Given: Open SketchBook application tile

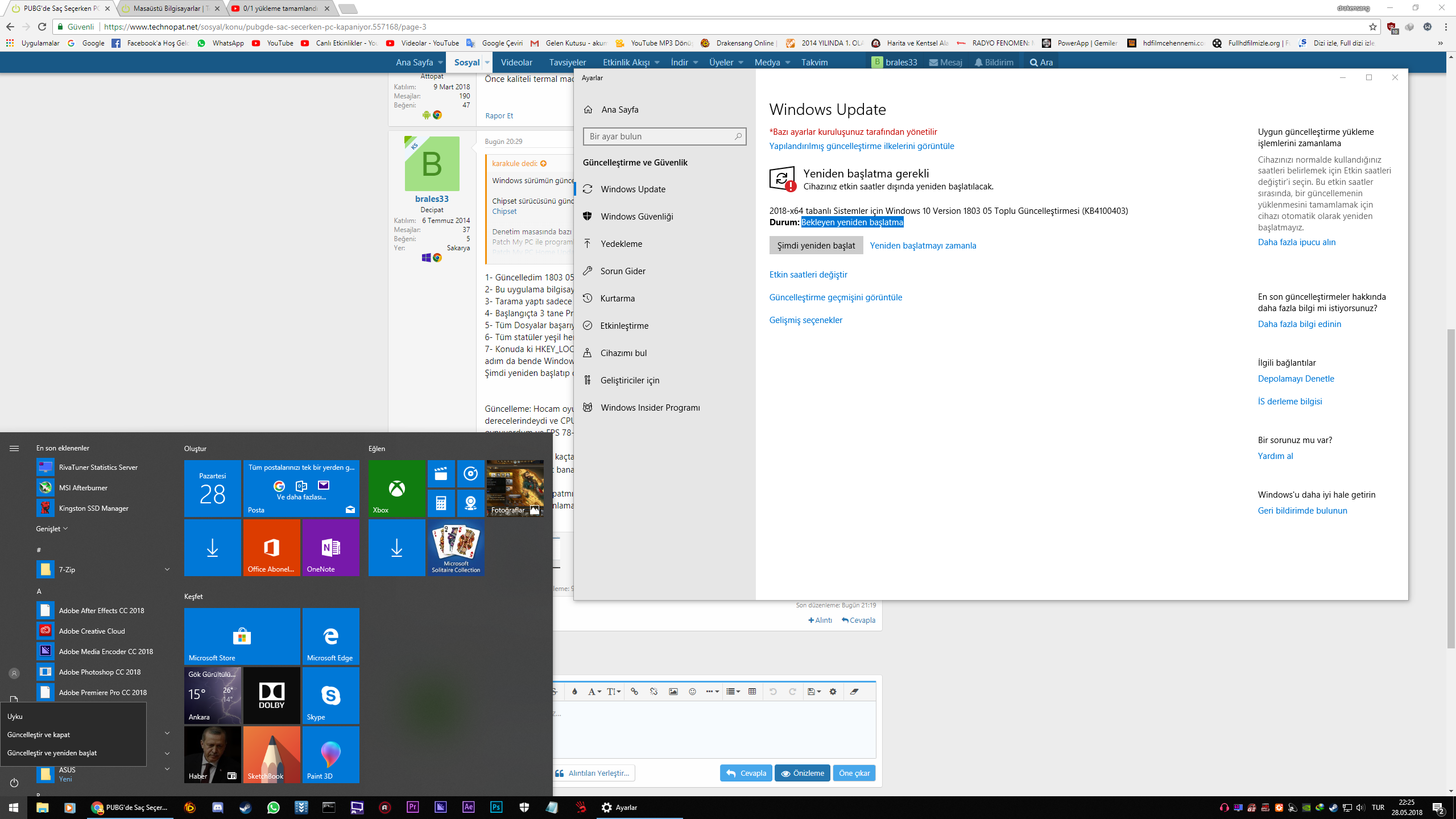Looking at the screenshot, I should pyautogui.click(x=271, y=753).
